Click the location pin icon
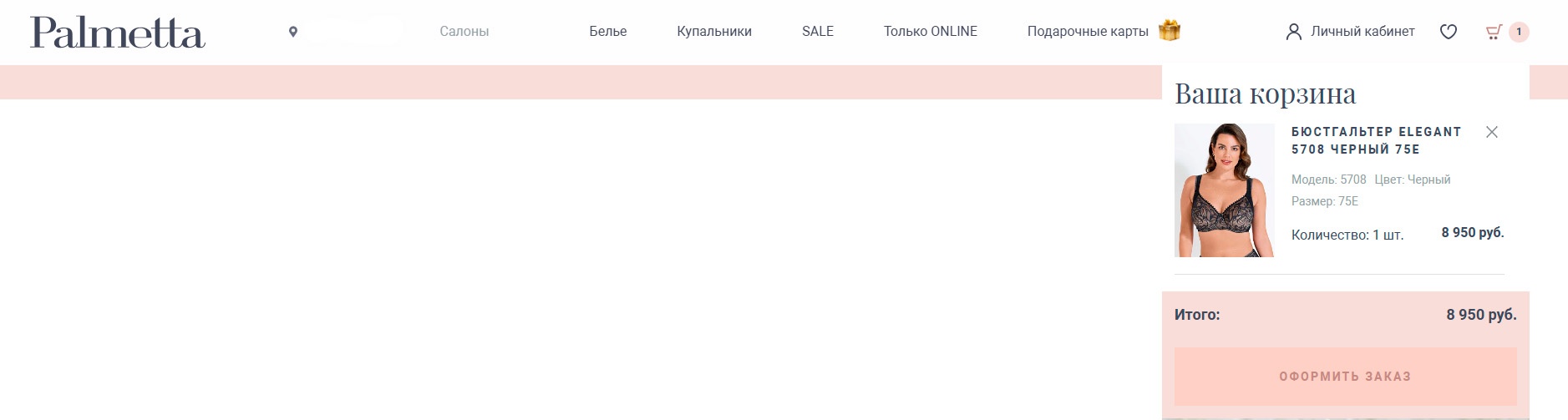The width and height of the screenshot is (1568, 420). pyautogui.click(x=293, y=32)
